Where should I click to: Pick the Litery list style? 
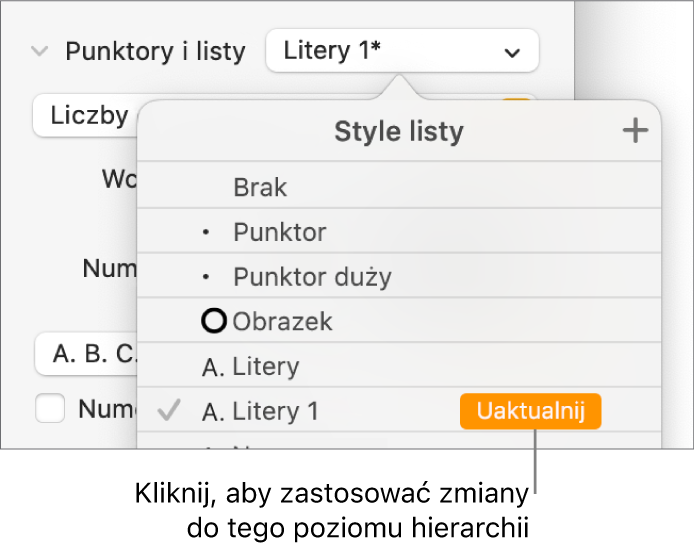pyautogui.click(x=399, y=366)
